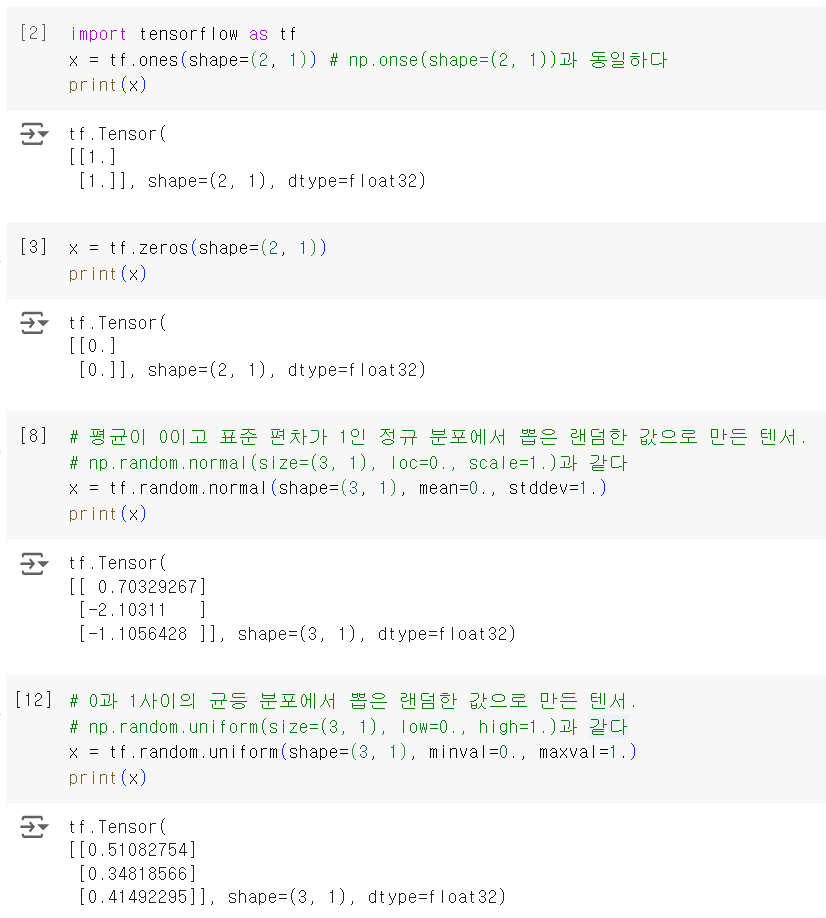
Task: Click the tf.random.normal code line
Action: tap(337, 488)
